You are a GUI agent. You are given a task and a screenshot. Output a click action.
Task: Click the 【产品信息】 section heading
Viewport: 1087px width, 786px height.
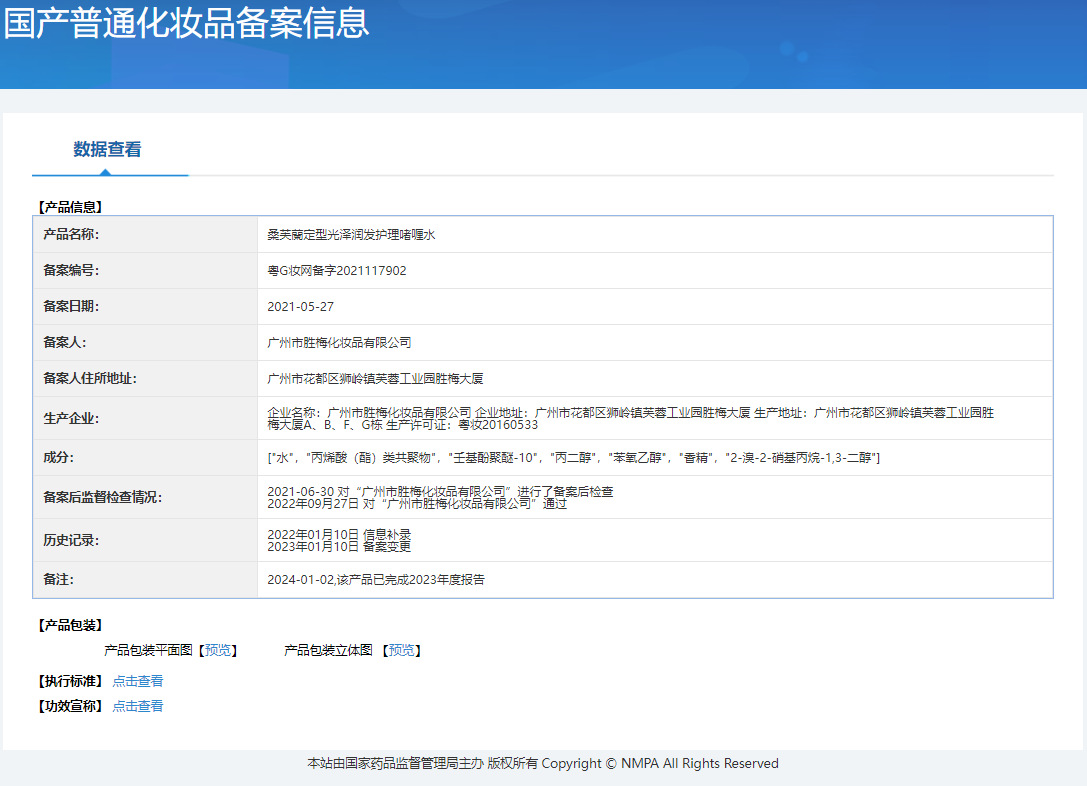coord(71,207)
